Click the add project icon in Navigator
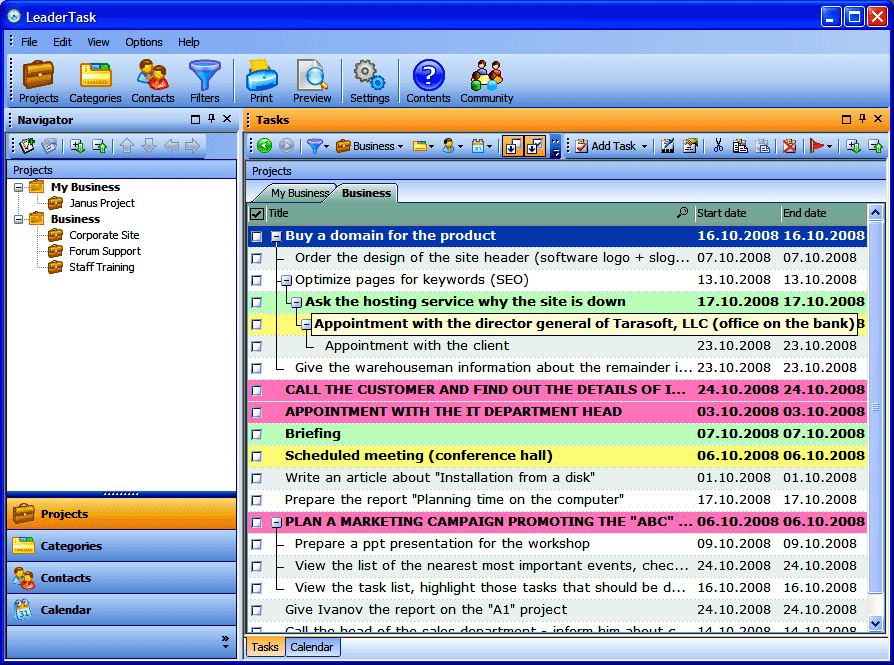The width and height of the screenshot is (894, 665). click(x=27, y=146)
